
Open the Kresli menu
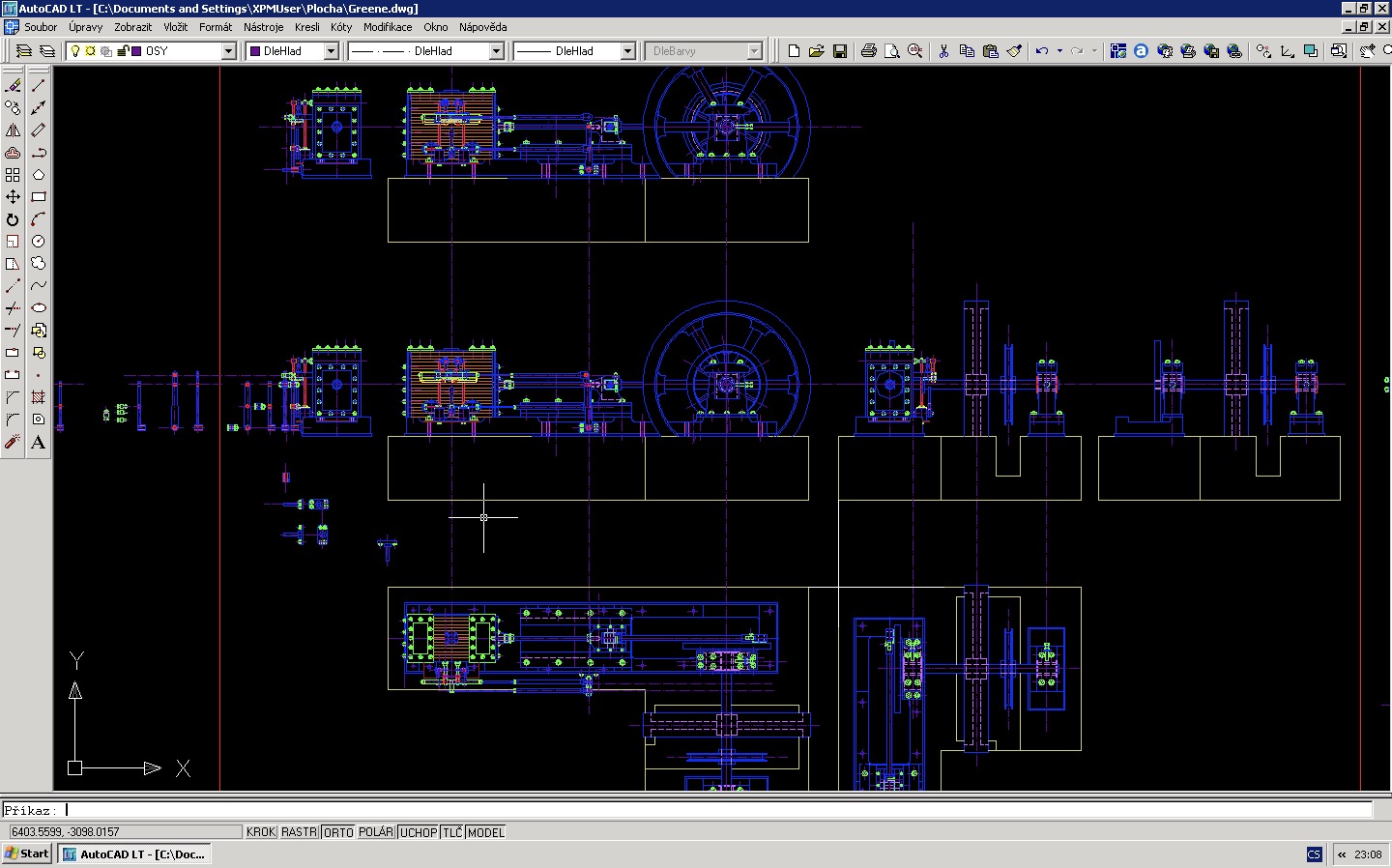(307, 27)
